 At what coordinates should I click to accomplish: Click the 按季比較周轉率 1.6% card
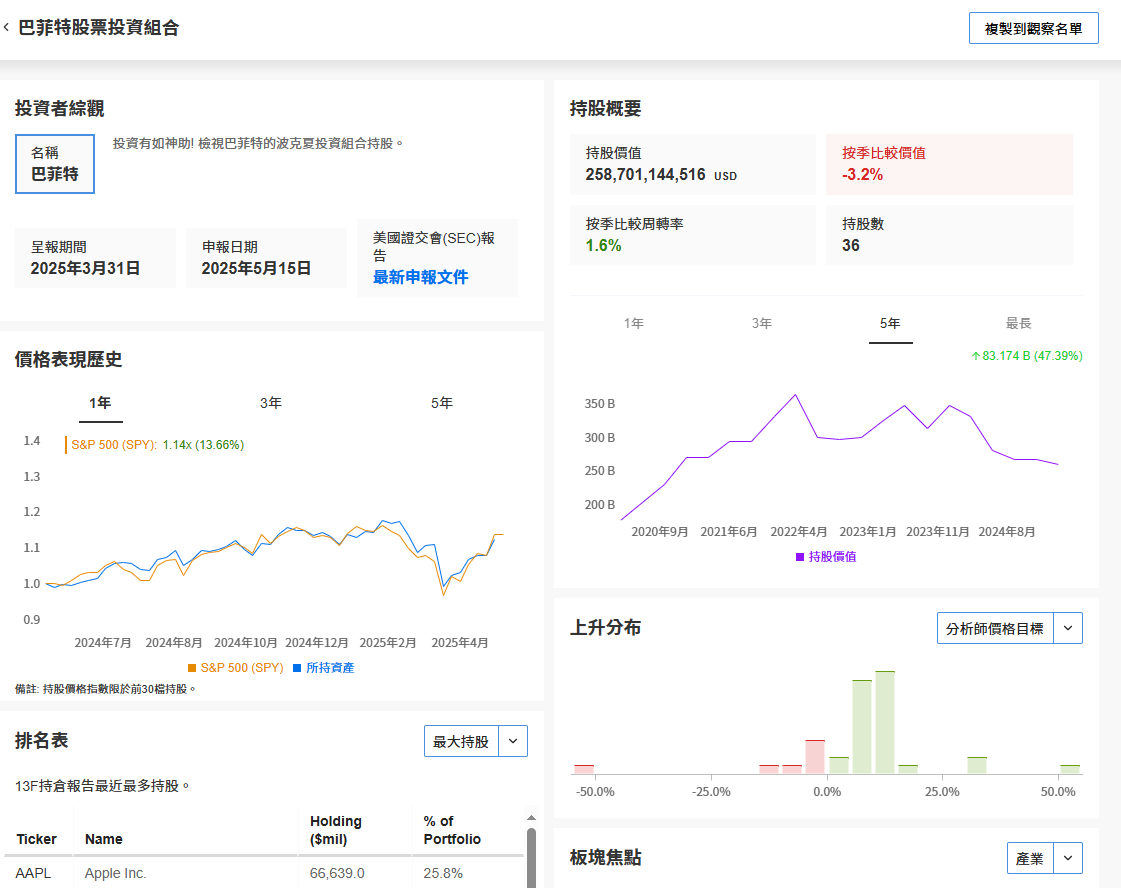tap(693, 235)
